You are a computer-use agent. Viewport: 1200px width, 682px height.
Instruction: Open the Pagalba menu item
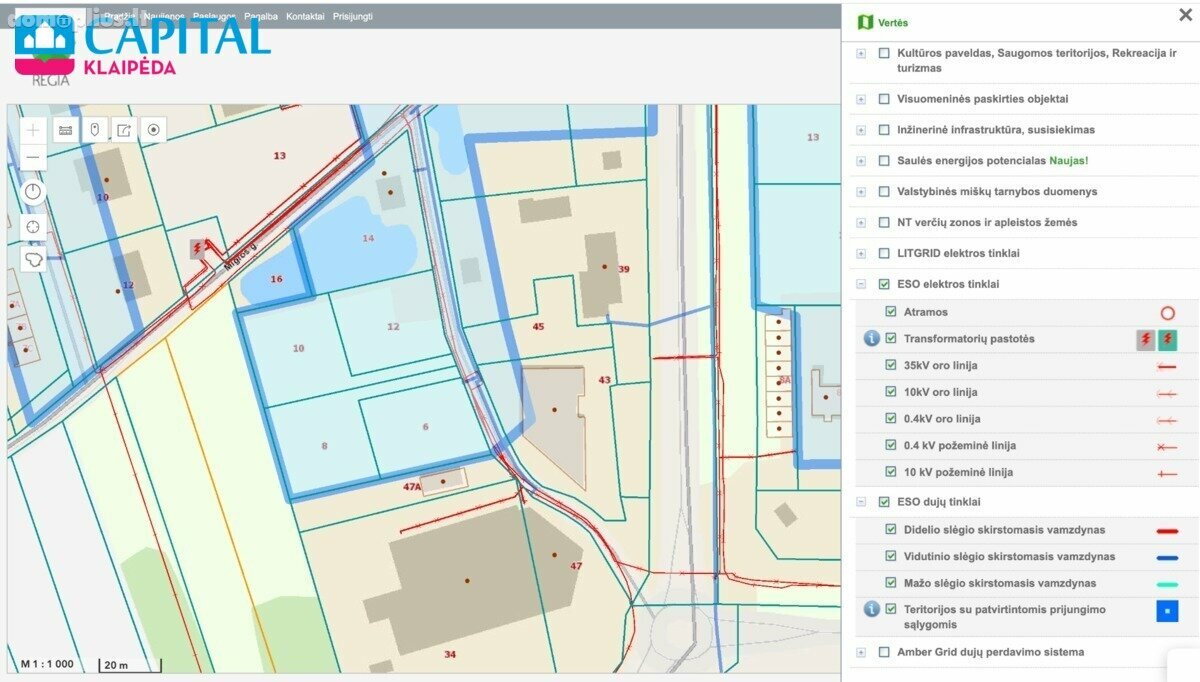(261, 16)
